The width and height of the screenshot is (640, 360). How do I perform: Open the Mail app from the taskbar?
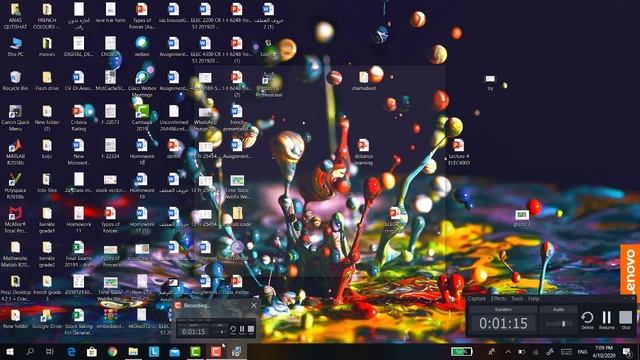pyautogui.click(x=175, y=351)
